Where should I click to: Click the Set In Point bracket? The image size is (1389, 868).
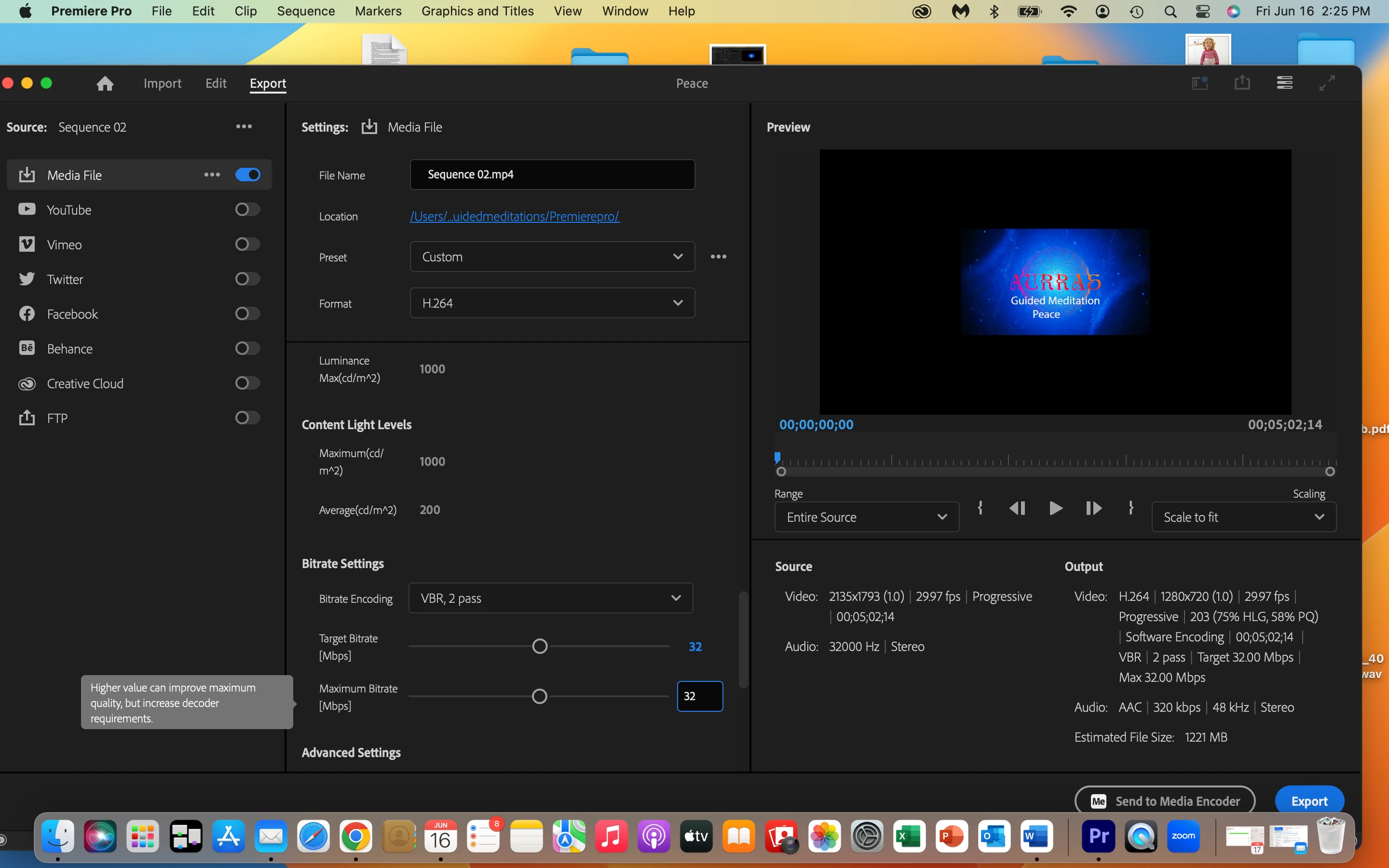click(980, 508)
